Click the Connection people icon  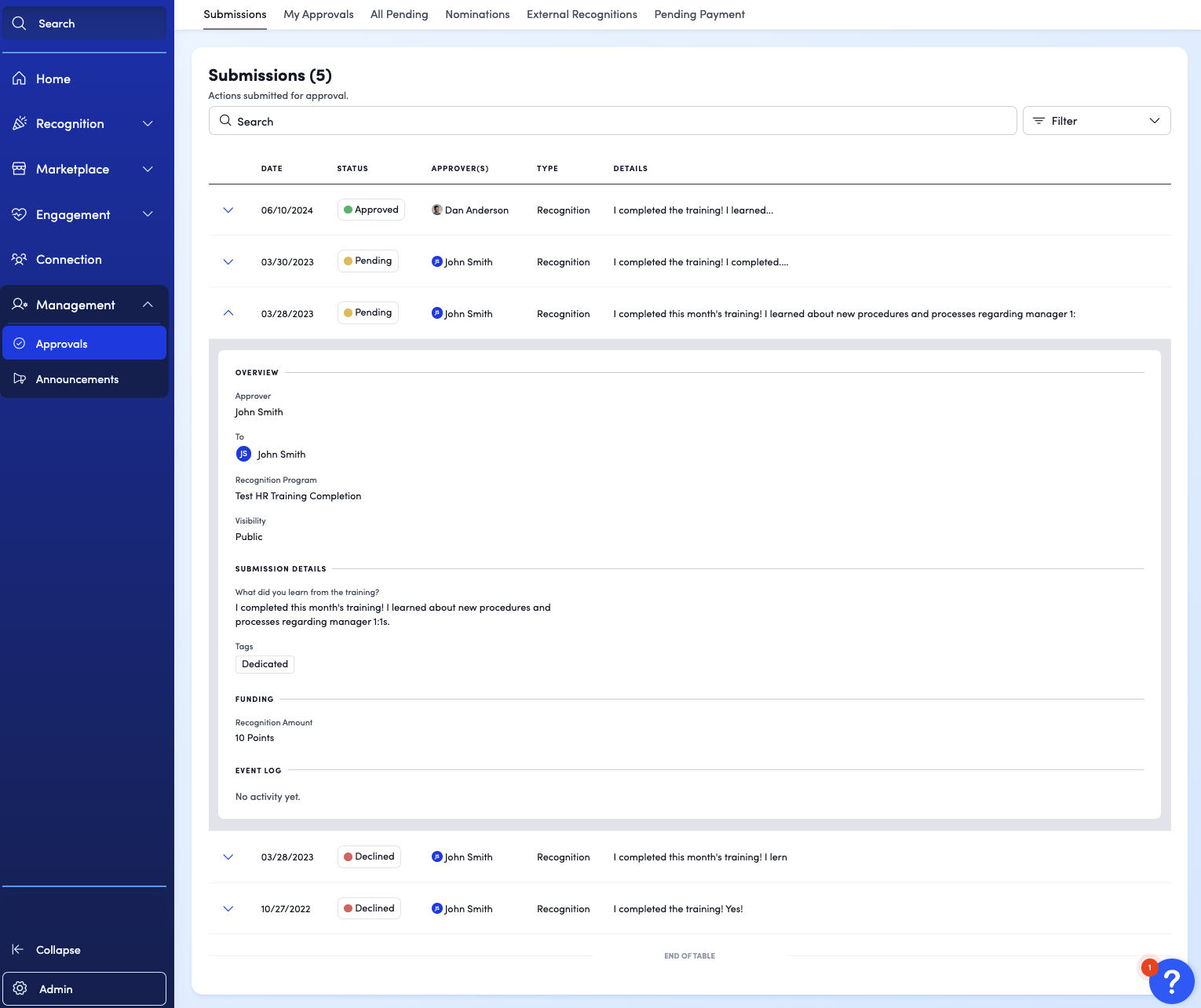click(20, 259)
